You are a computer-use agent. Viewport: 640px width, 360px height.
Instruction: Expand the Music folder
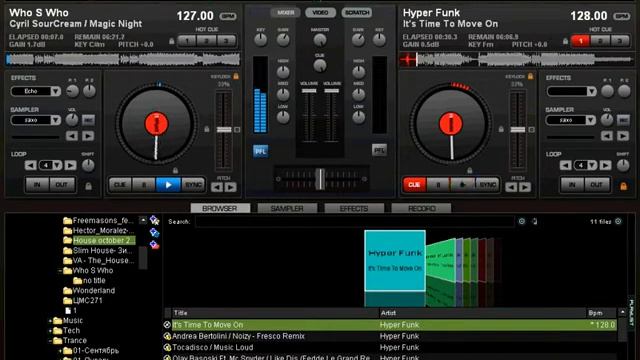tap(50, 321)
